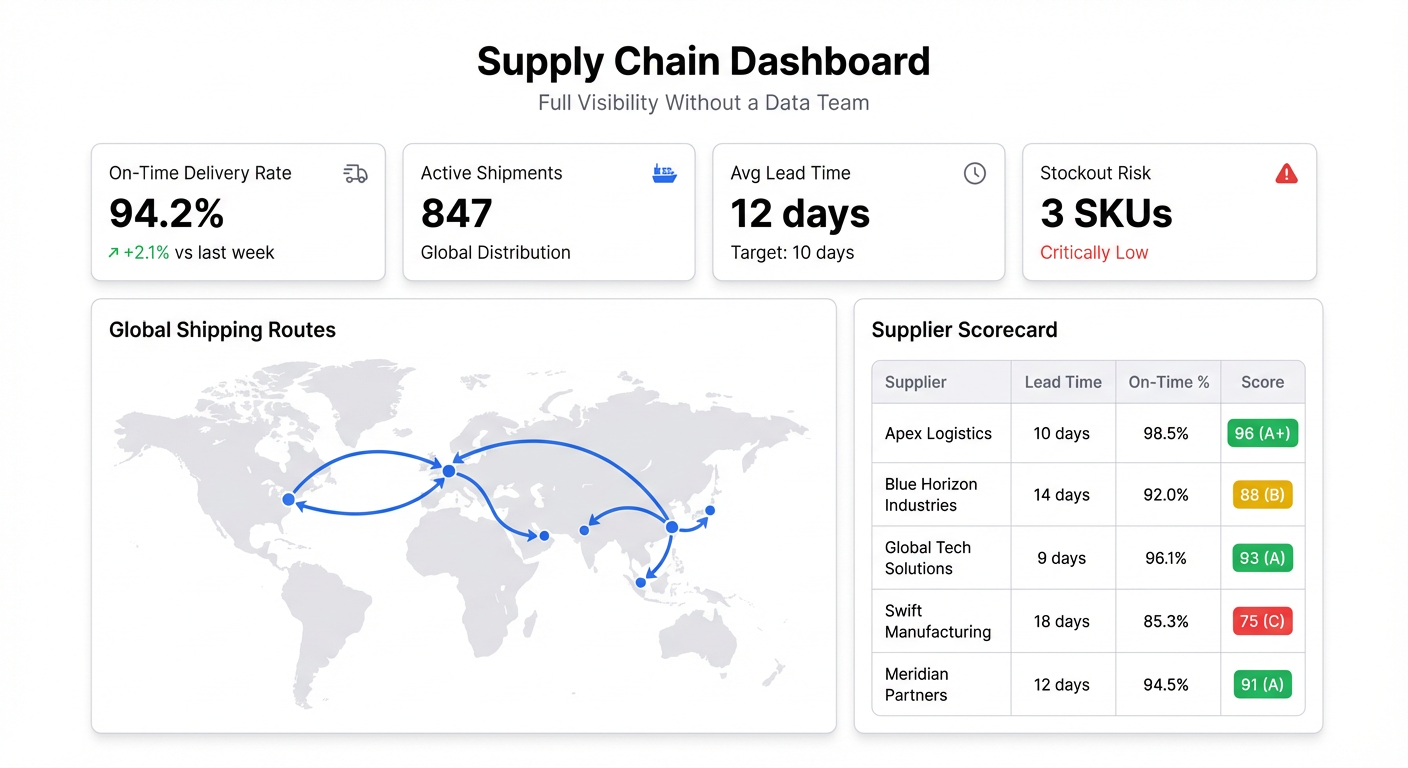
Task: Click the shipping node over the Middle East
Action: click(x=543, y=536)
